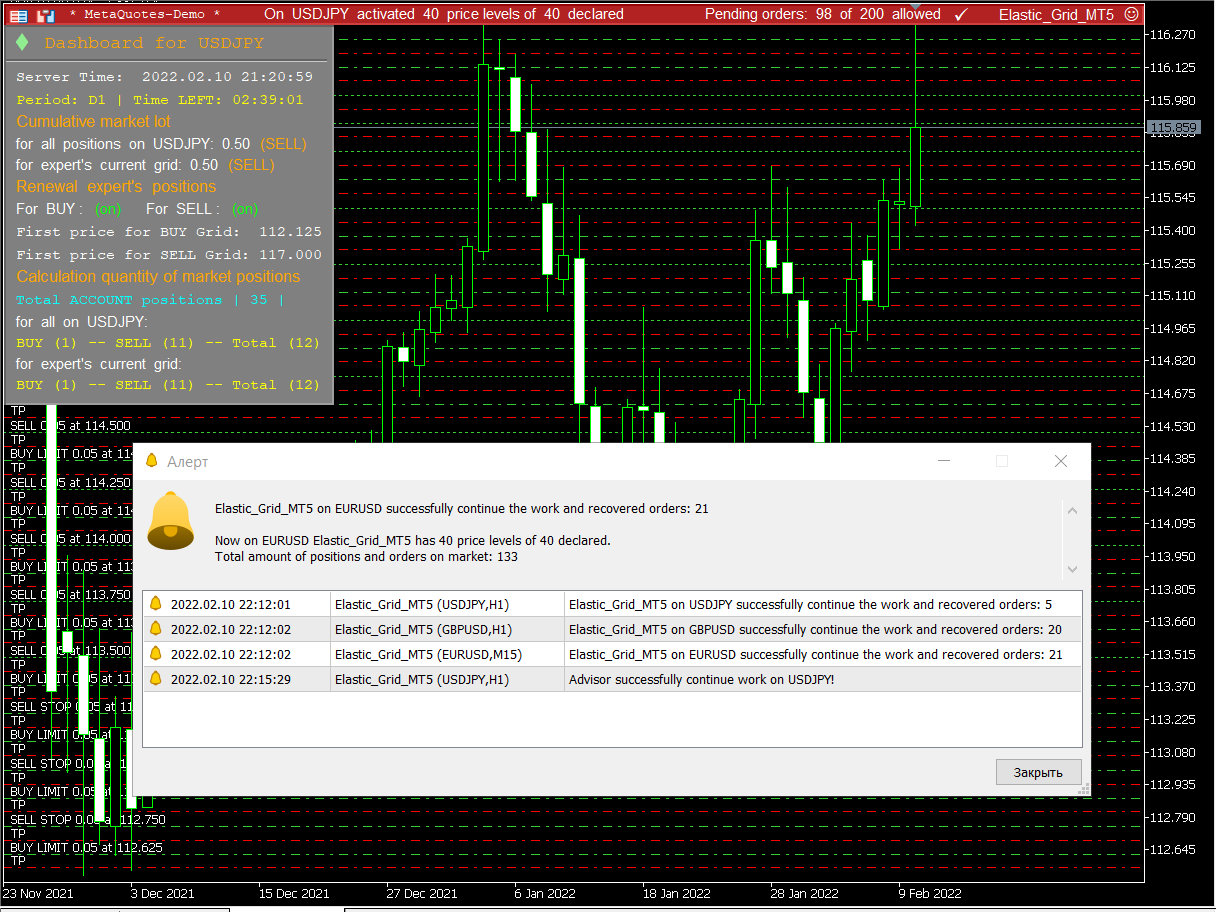This screenshot has height=912, width=1216.
Task: Click 'Total ACCOUNT positions | 35 |' line
Action: coord(150,300)
